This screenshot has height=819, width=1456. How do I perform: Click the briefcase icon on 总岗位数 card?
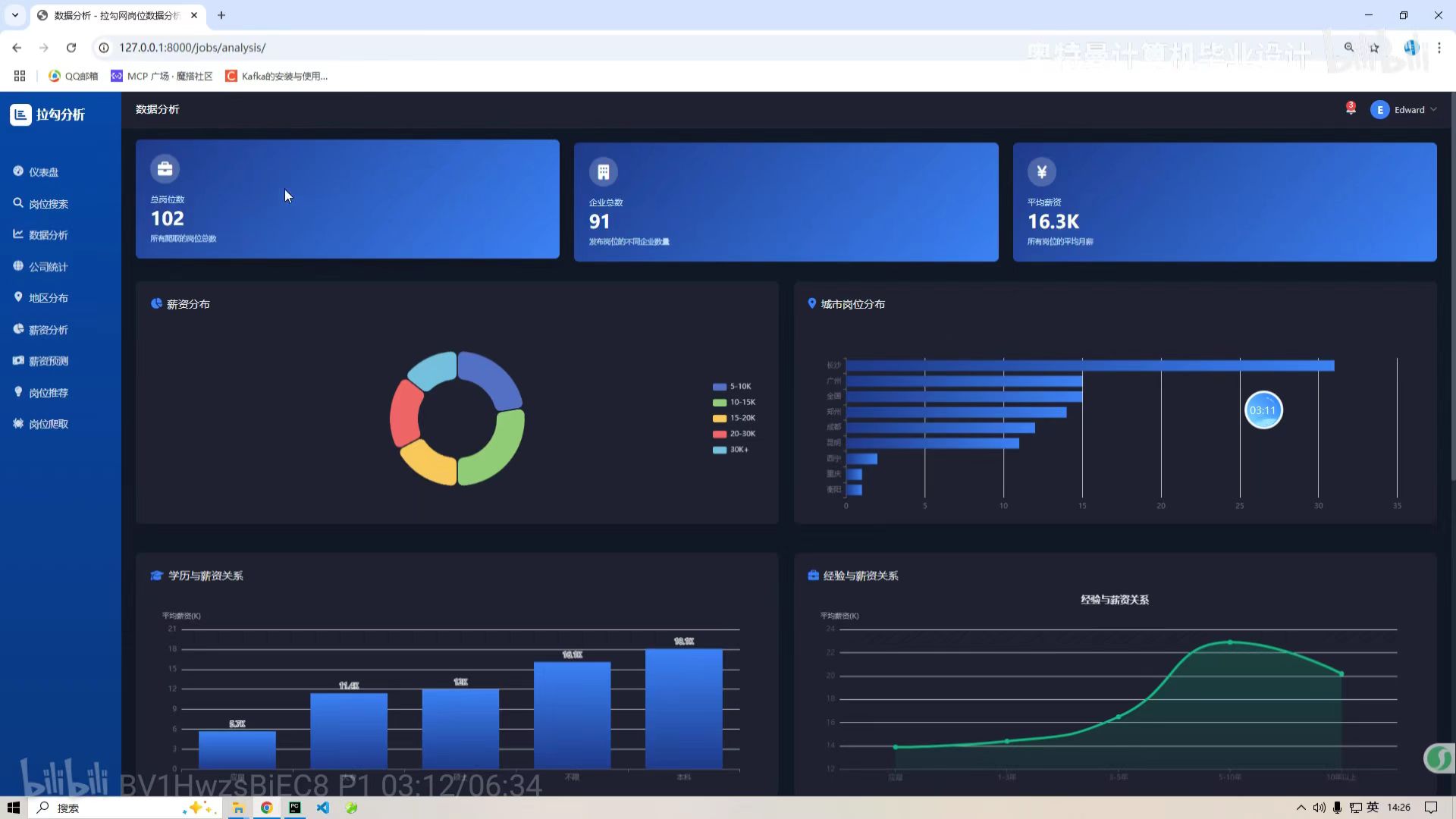point(165,168)
